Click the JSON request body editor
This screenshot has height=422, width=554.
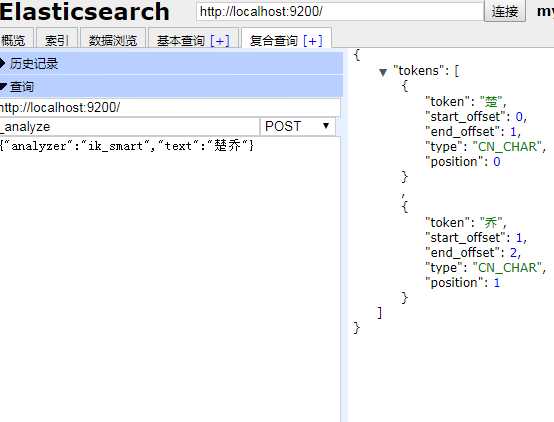(170, 279)
